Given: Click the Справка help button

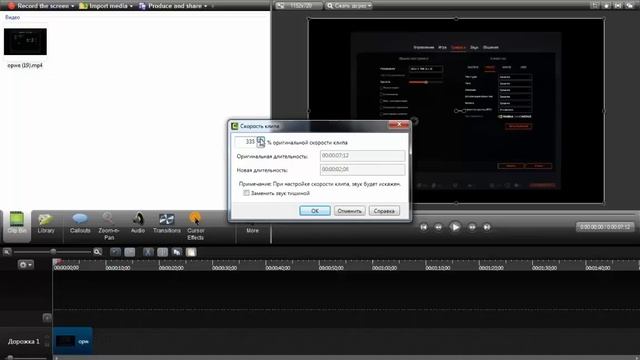Looking at the screenshot, I should pyautogui.click(x=384, y=211).
